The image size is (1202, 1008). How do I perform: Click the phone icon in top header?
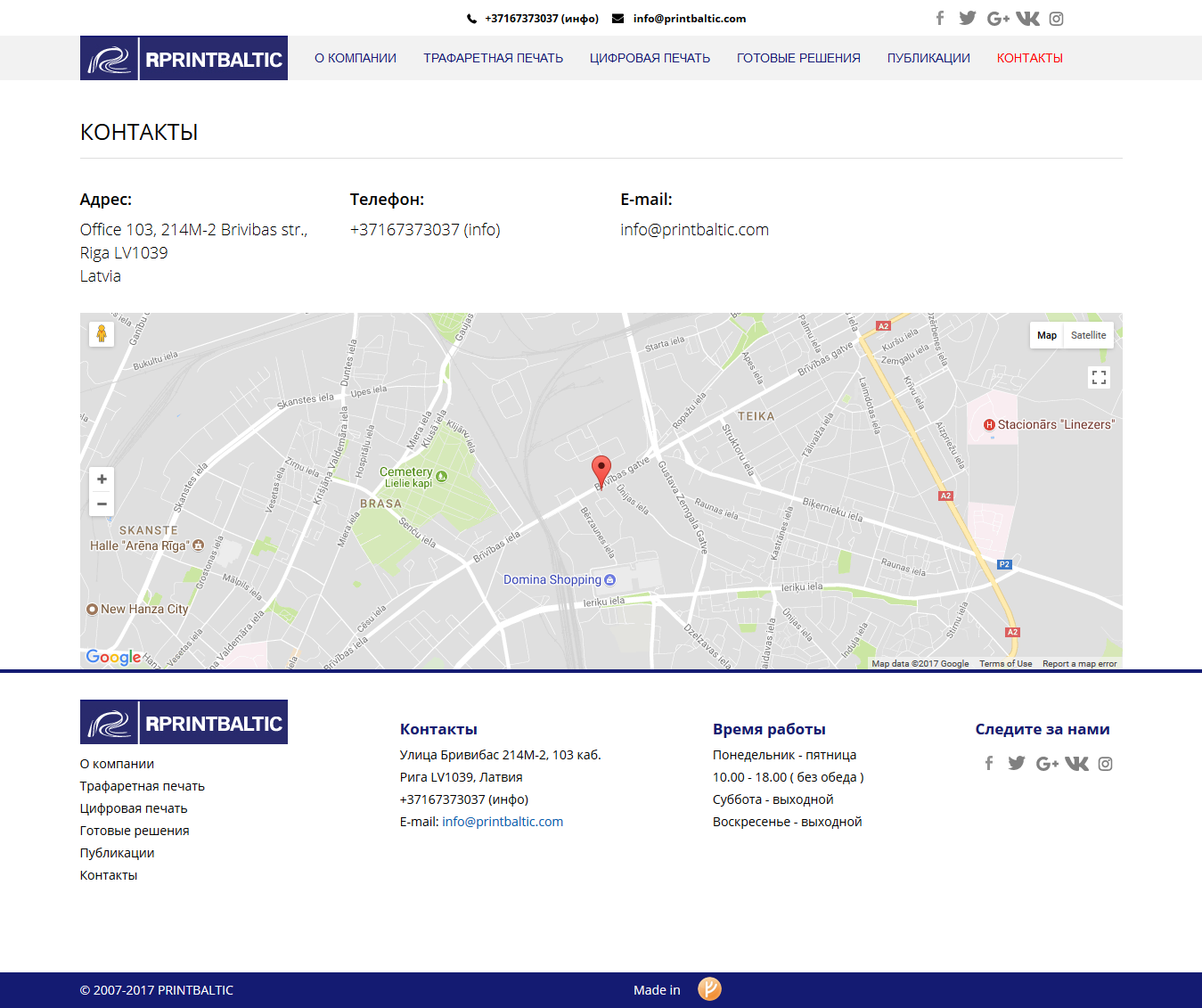pyautogui.click(x=471, y=19)
